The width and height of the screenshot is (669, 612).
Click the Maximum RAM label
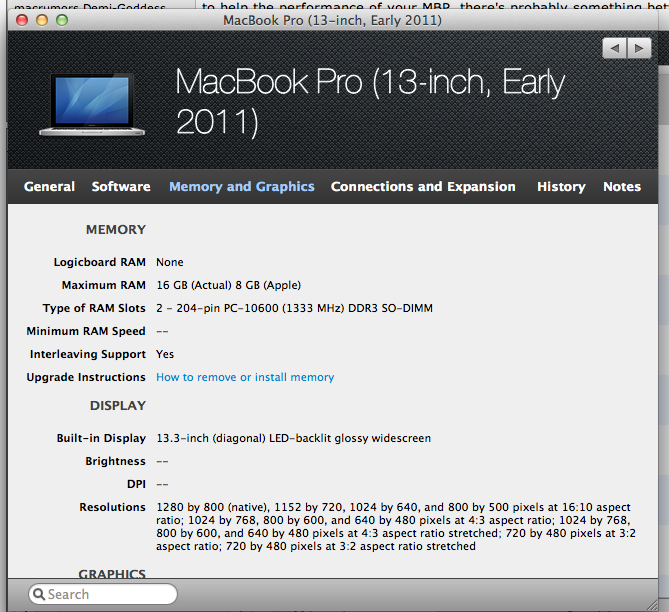click(x=104, y=285)
